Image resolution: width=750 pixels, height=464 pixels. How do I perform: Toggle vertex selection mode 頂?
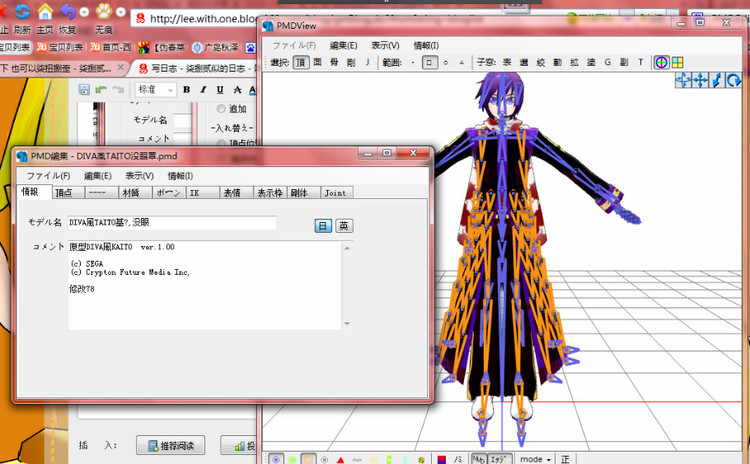coord(301,62)
